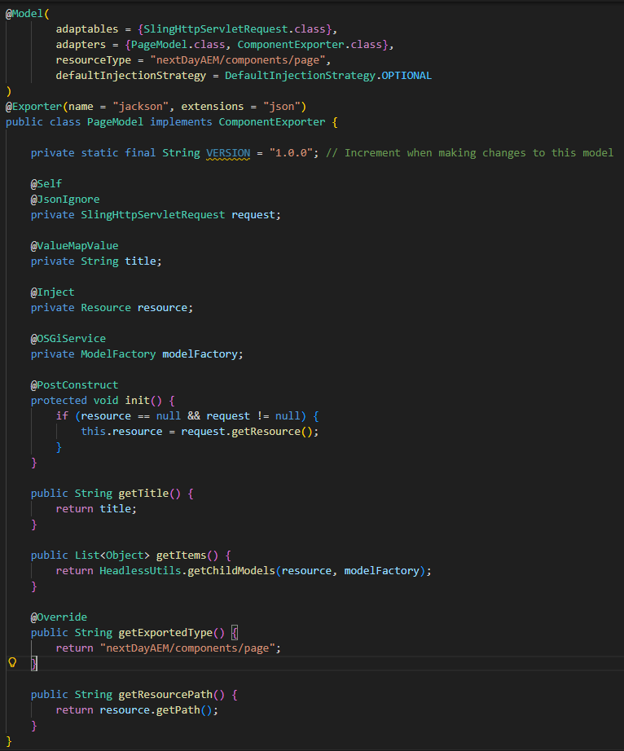The image size is (624, 751).
Task: Click the highlighted opening brace after getExportedType()
Action: (234, 633)
